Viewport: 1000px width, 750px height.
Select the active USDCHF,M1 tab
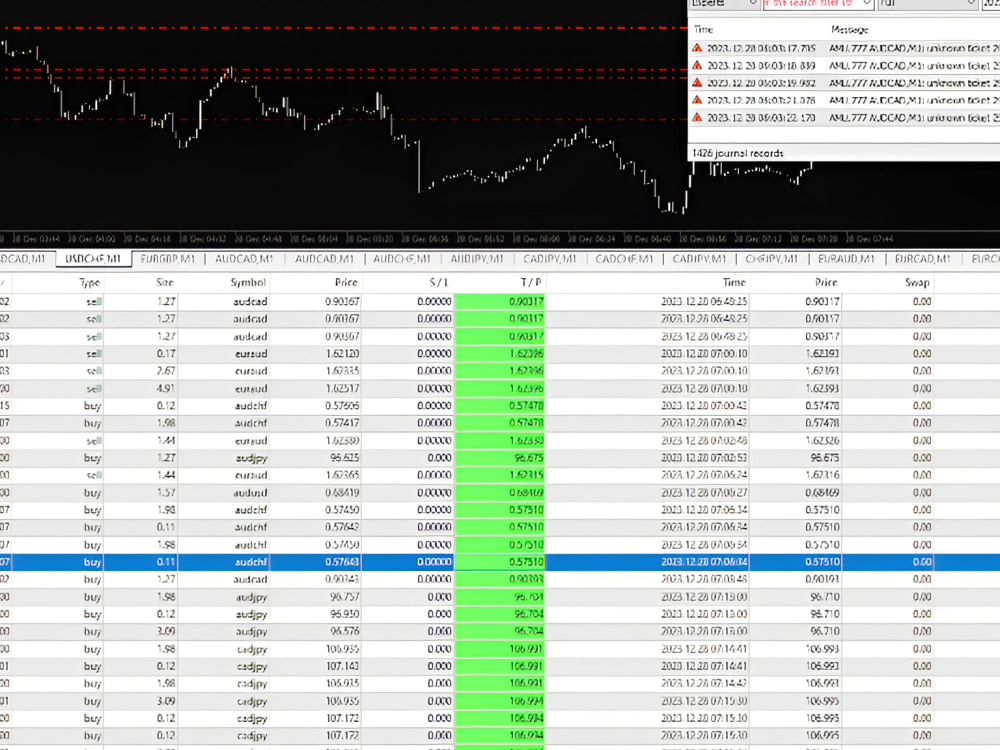click(95, 259)
